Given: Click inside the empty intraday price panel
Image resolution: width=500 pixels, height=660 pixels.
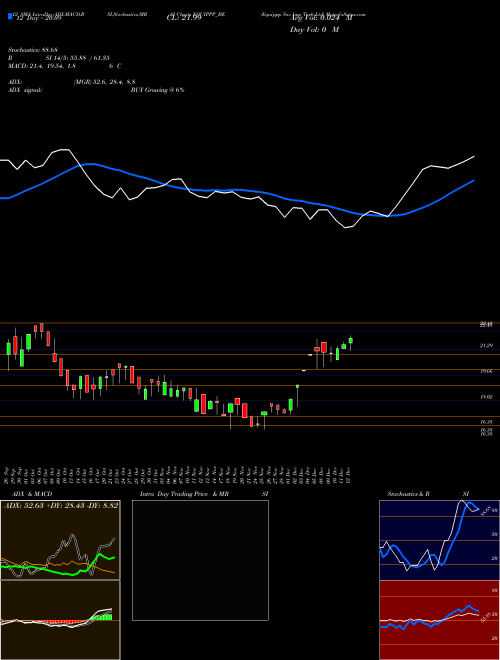Looking at the screenshot, I should [x=200, y=560].
